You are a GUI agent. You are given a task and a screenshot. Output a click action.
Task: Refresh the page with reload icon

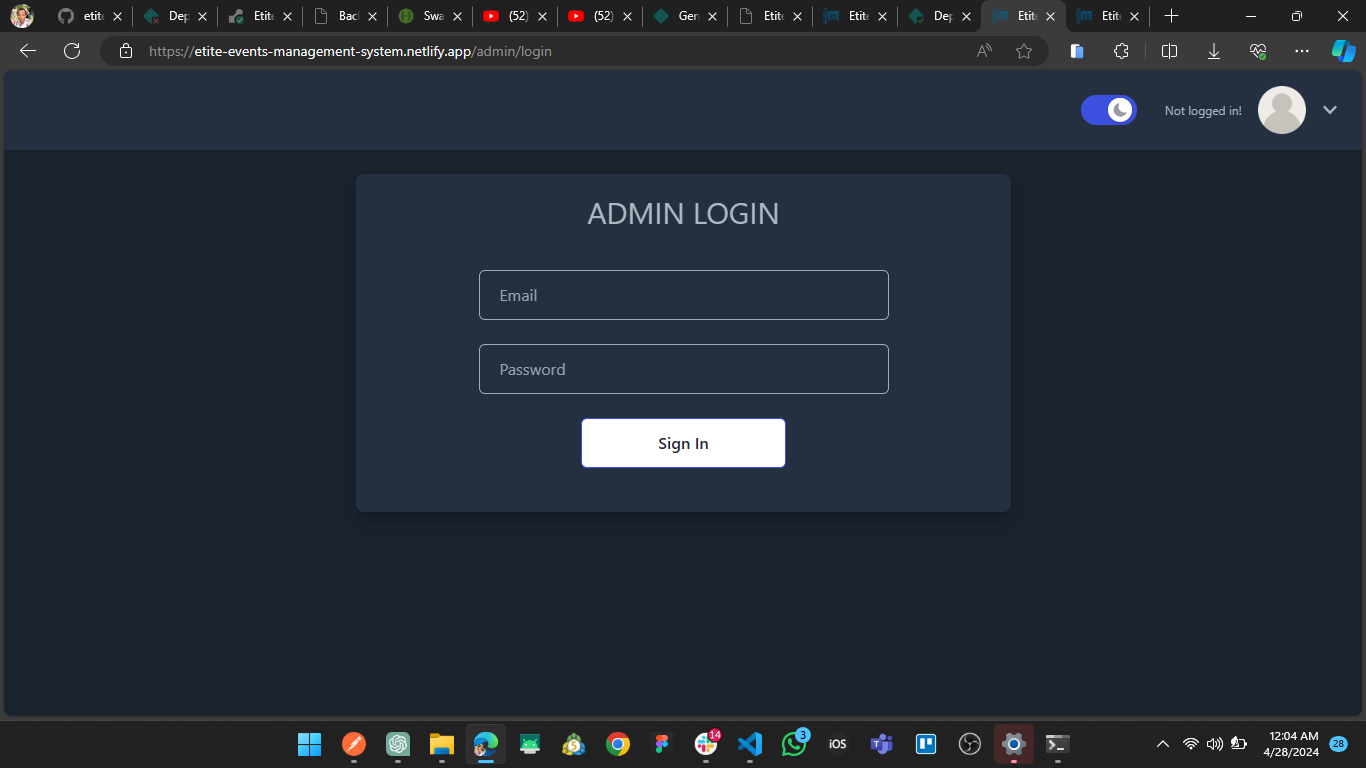(x=72, y=51)
